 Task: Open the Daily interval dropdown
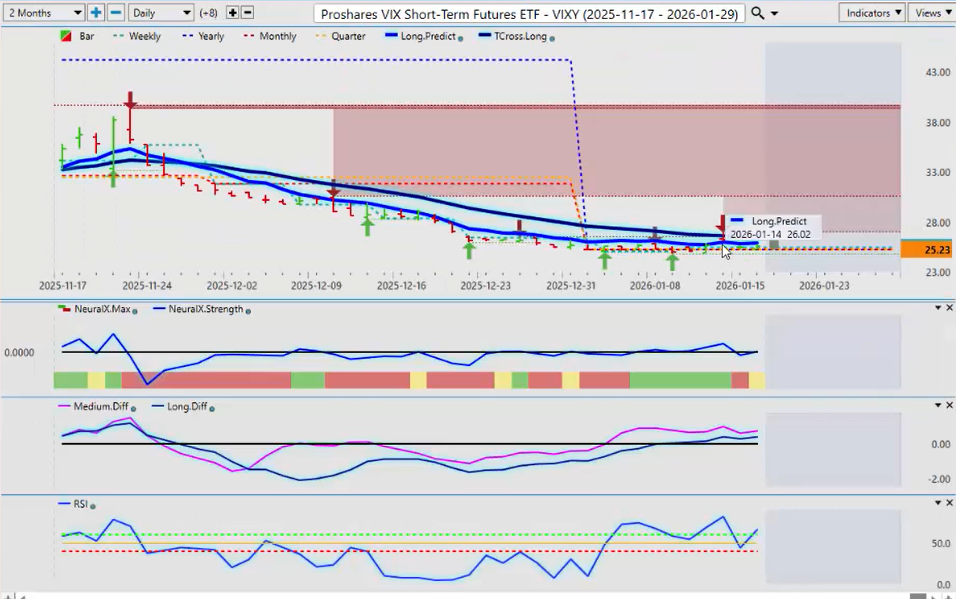160,13
